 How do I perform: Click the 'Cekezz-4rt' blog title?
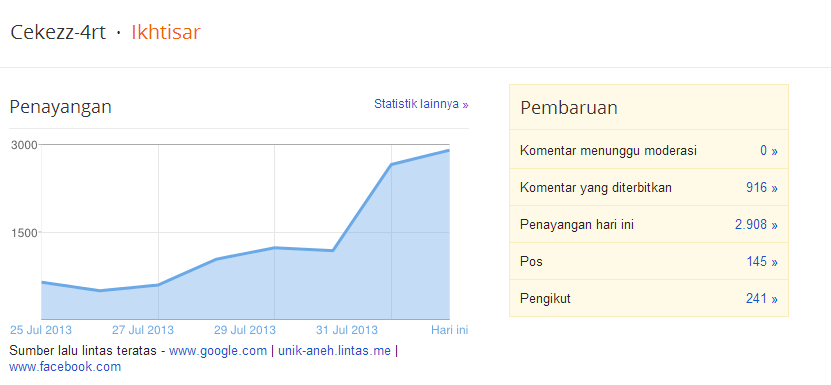click(x=58, y=32)
